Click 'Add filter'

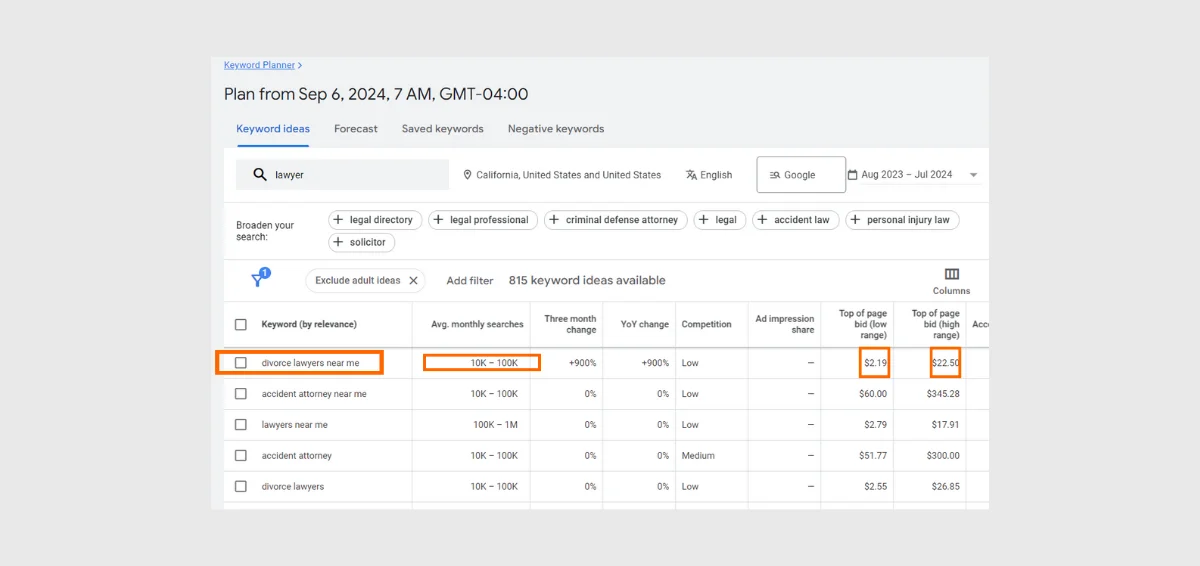[470, 281]
